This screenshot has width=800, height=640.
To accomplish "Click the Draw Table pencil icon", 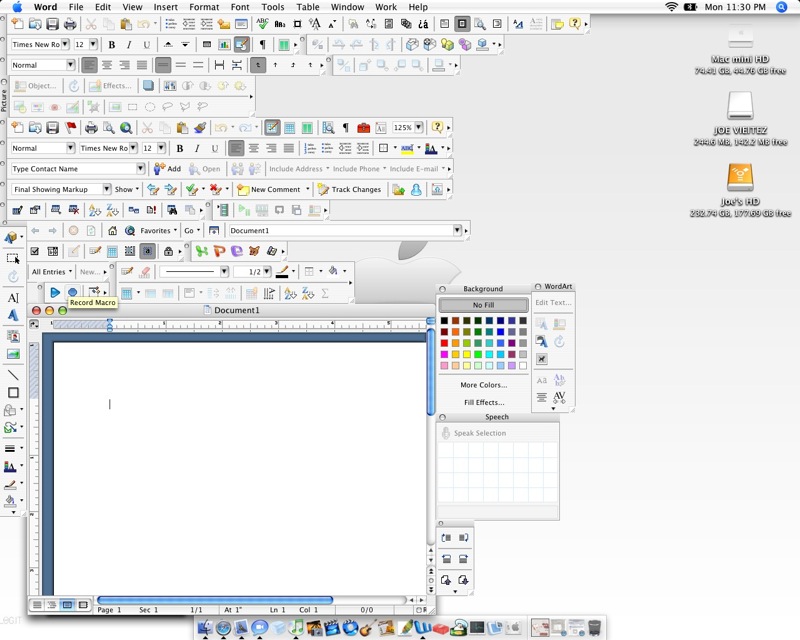I will [127, 272].
